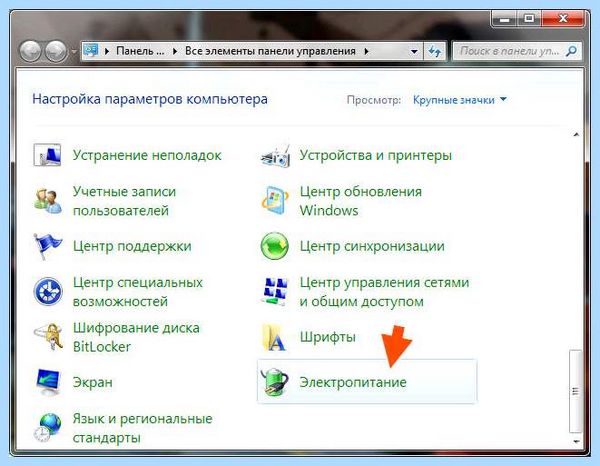This screenshot has height=466, width=600.
Task: Open the Электропитание link
Action: coord(353,382)
